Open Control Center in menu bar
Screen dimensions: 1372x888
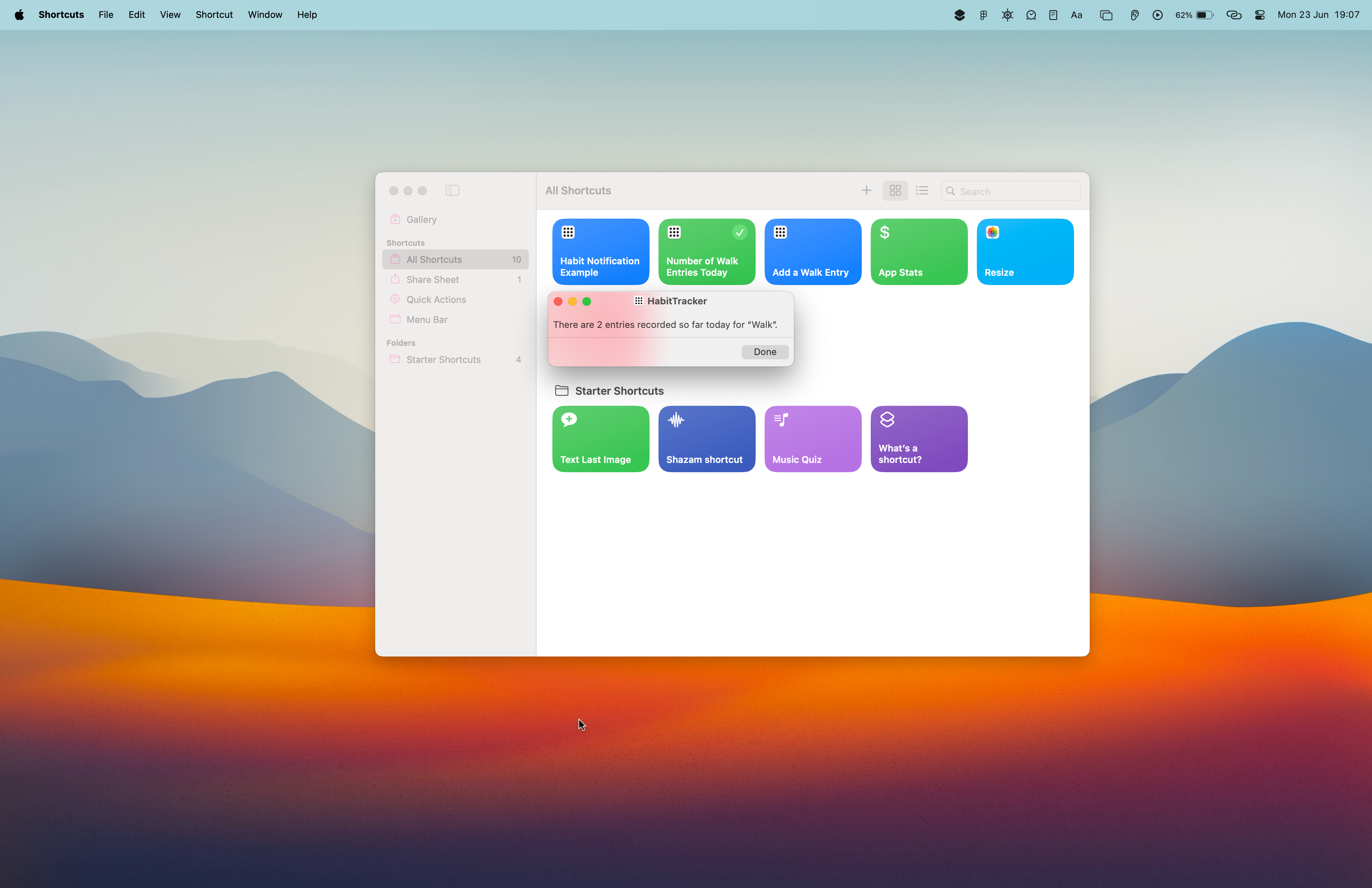pos(1259,15)
